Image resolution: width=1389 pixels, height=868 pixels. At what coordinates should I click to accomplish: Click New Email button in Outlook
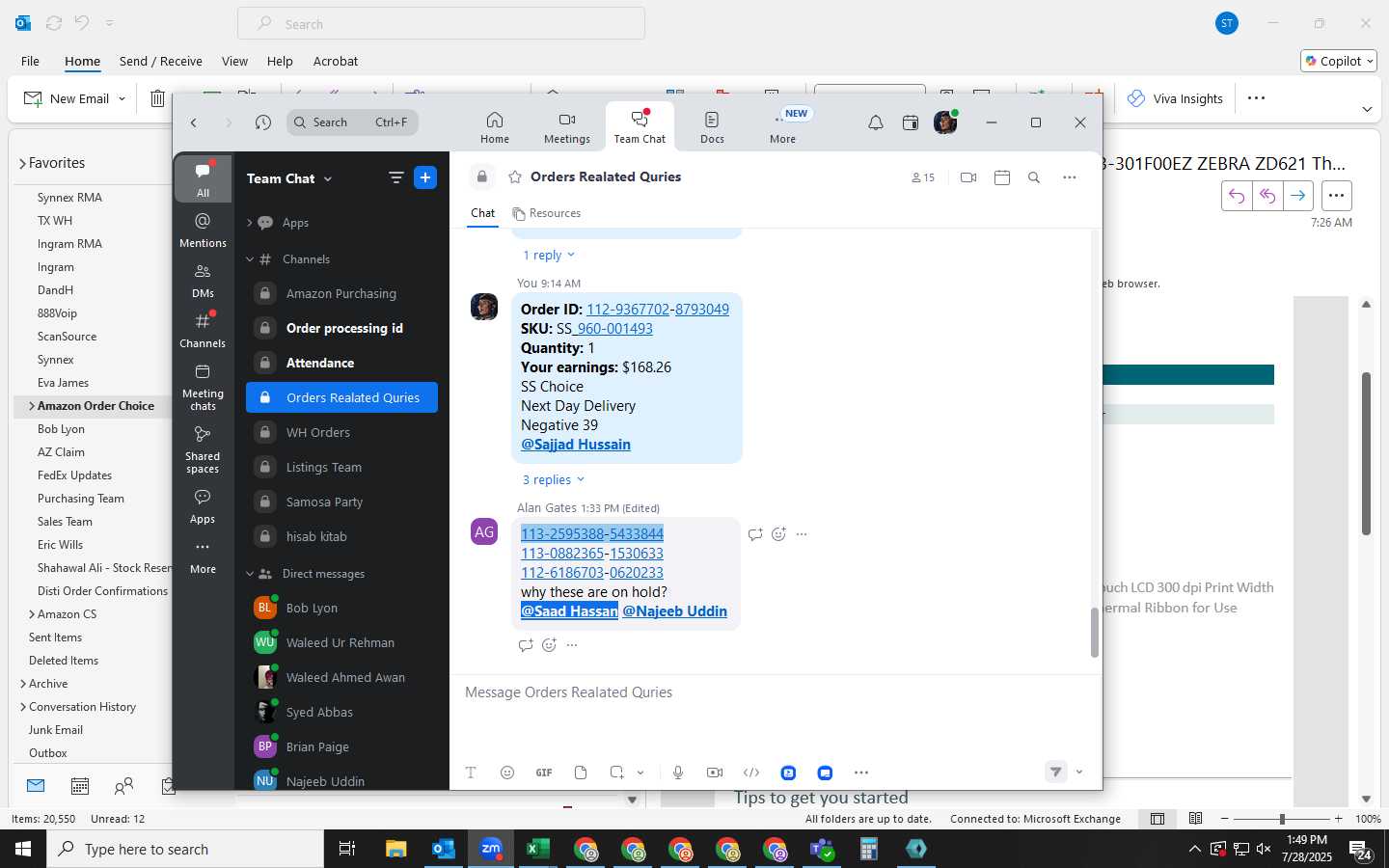(x=66, y=98)
